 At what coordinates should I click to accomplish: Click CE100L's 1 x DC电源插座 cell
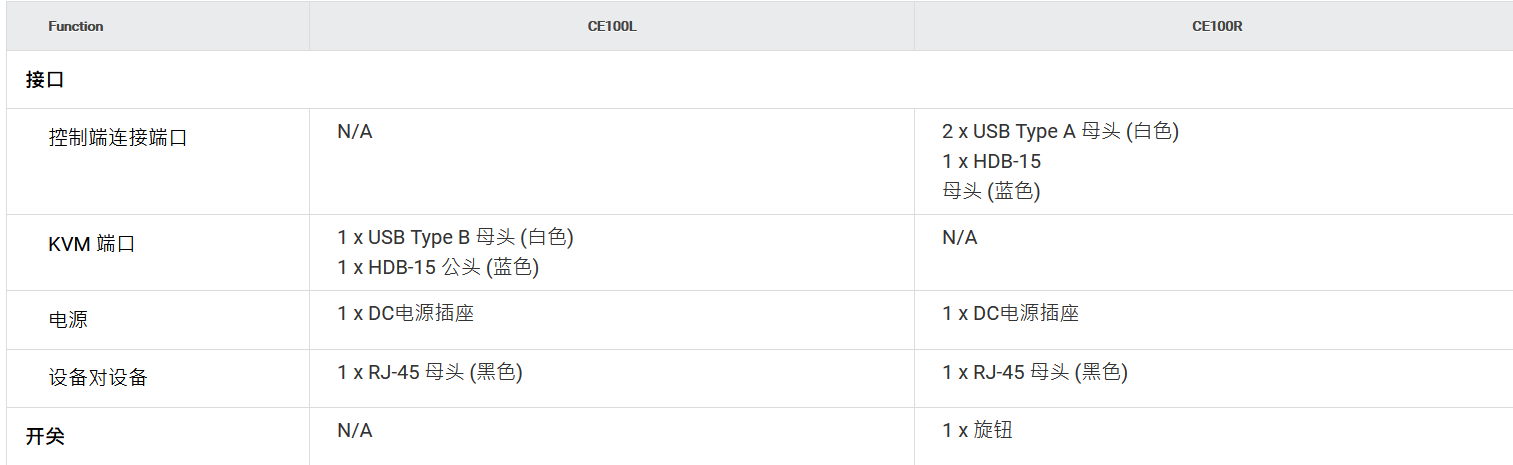(x=406, y=314)
